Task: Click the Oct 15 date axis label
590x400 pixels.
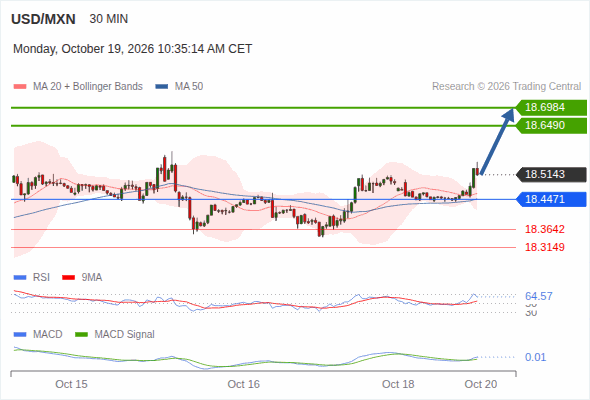Action: pyautogui.click(x=71, y=384)
